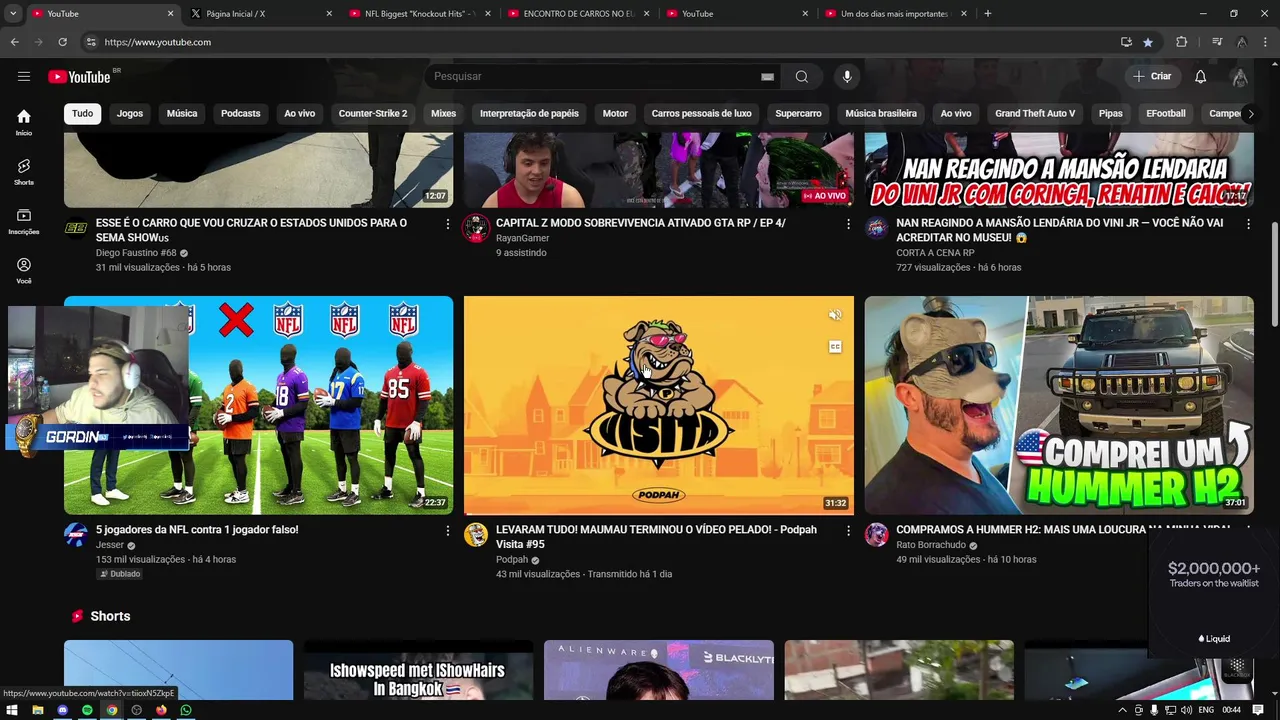This screenshot has height=720, width=1280.
Task: Open the NFL players video thumbnail
Action: coord(258,405)
